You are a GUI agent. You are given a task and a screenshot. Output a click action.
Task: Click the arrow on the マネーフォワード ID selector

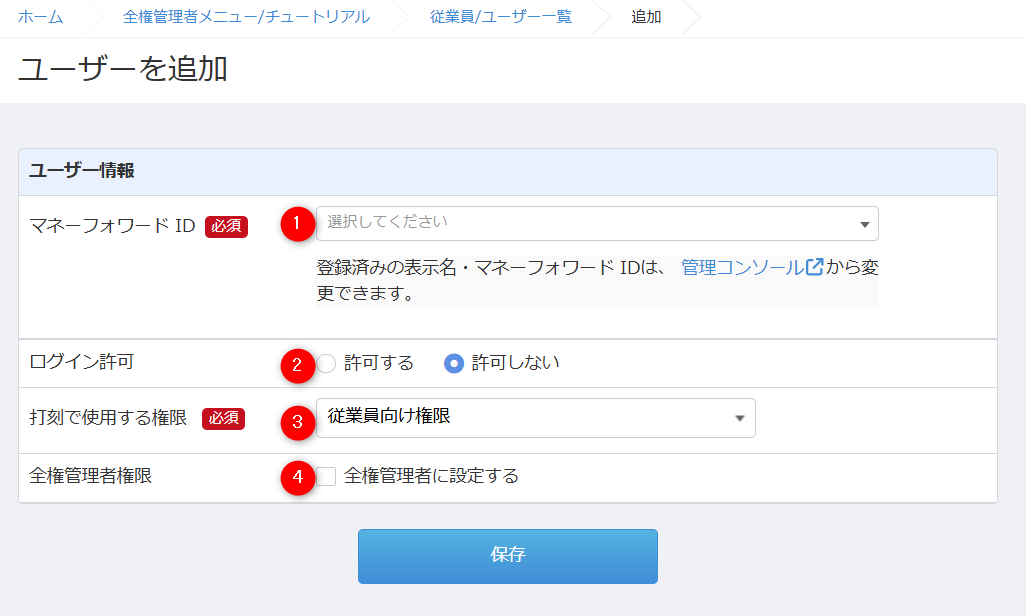(x=864, y=224)
